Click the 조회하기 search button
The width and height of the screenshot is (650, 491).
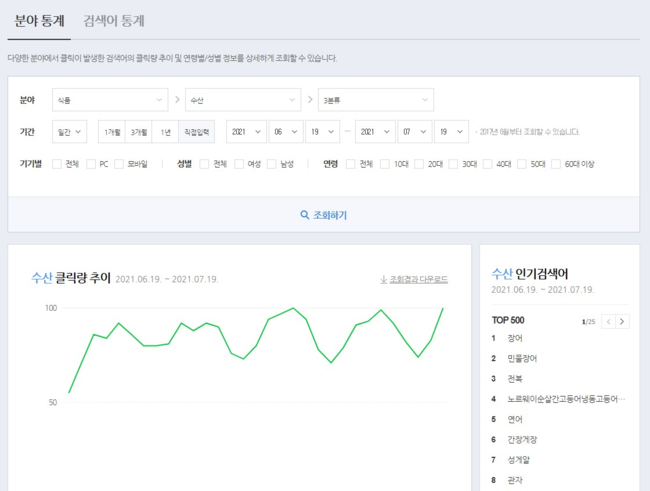click(x=323, y=215)
